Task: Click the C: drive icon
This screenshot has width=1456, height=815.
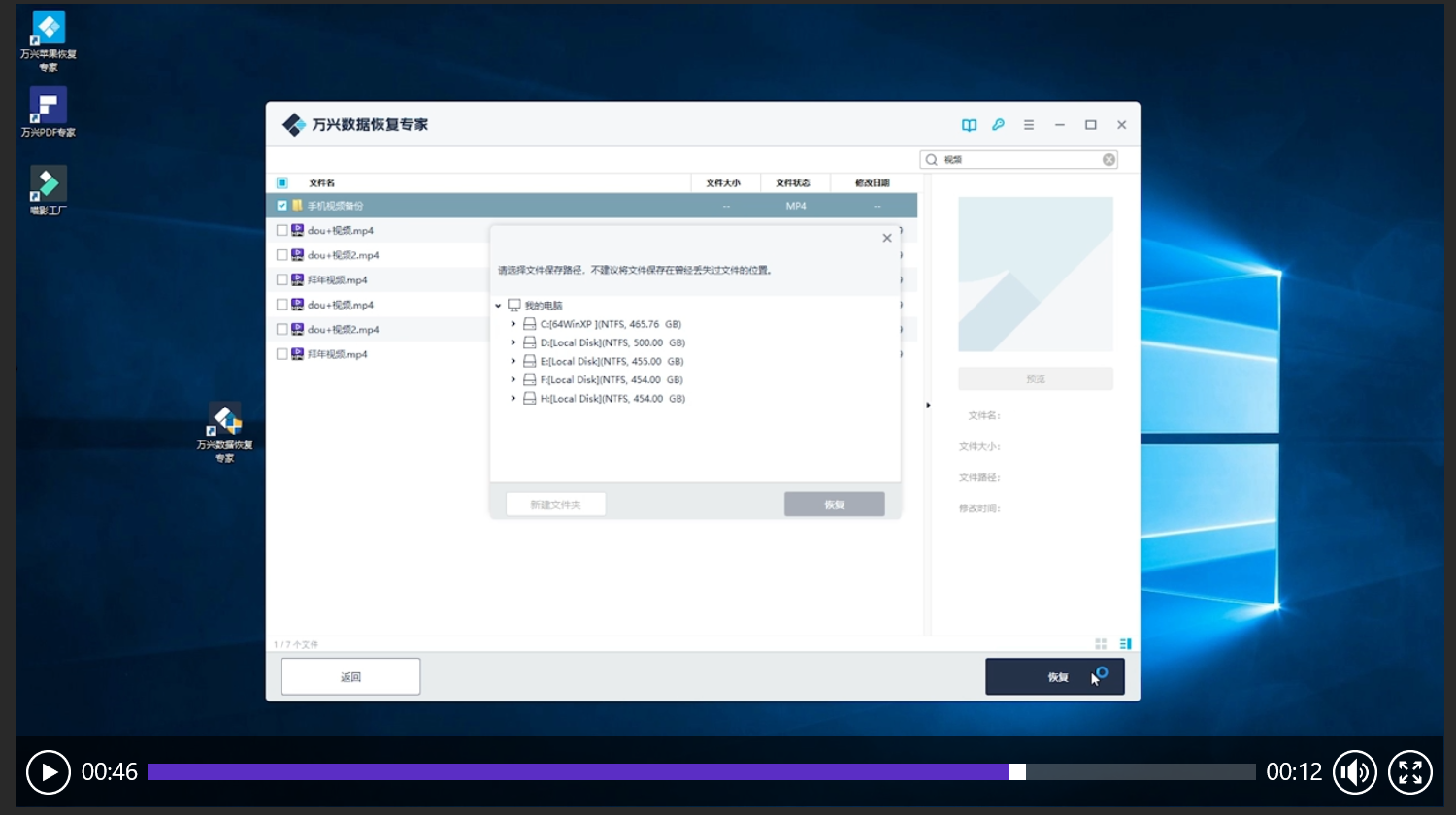Action: [x=530, y=324]
